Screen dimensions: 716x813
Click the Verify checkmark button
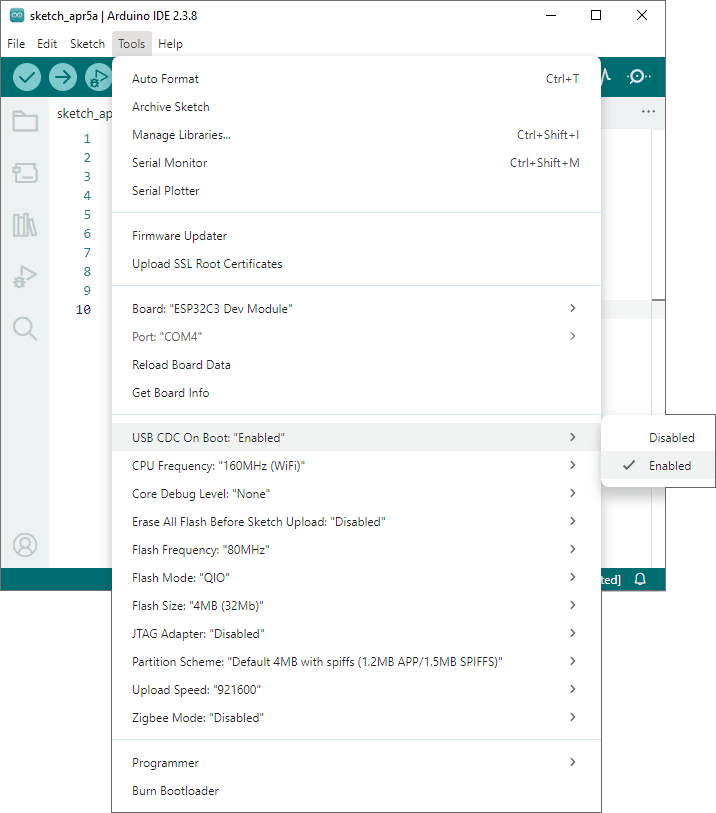tap(26, 77)
